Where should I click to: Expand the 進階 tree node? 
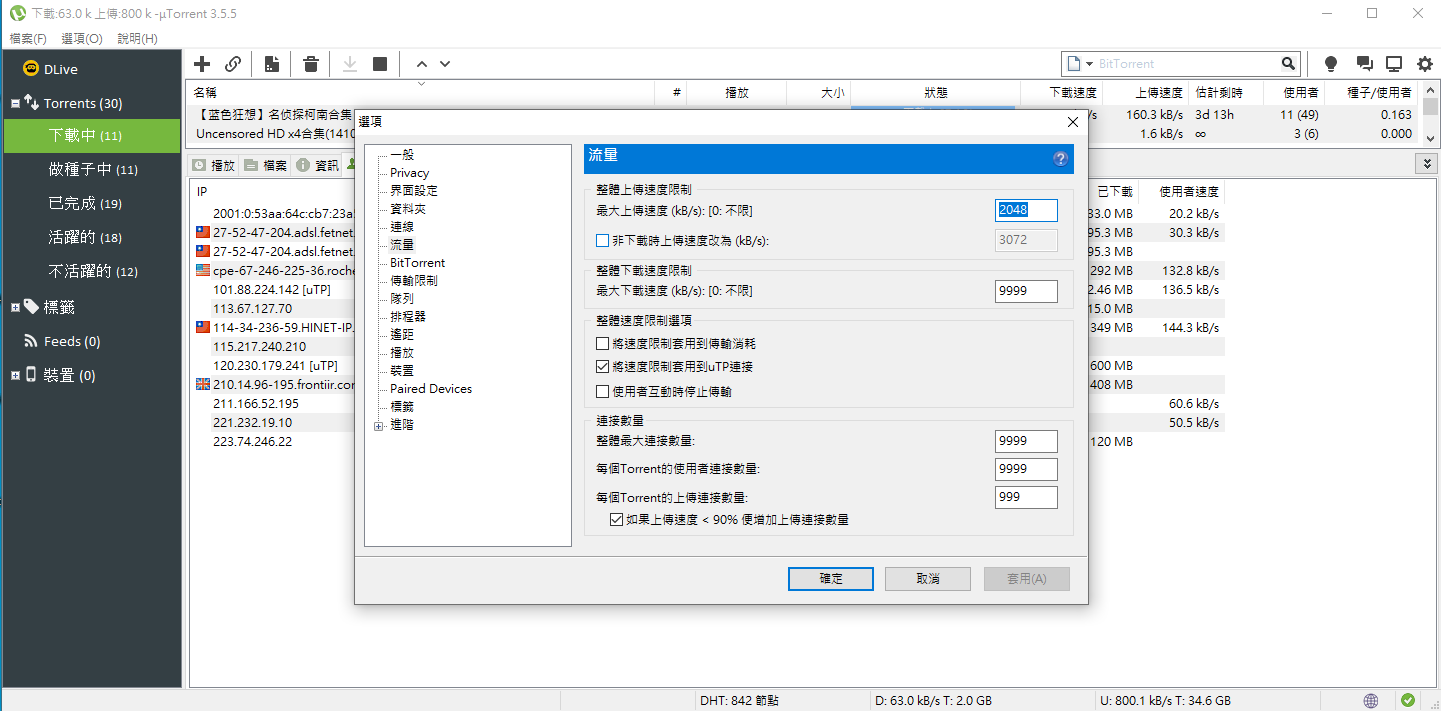(378, 426)
